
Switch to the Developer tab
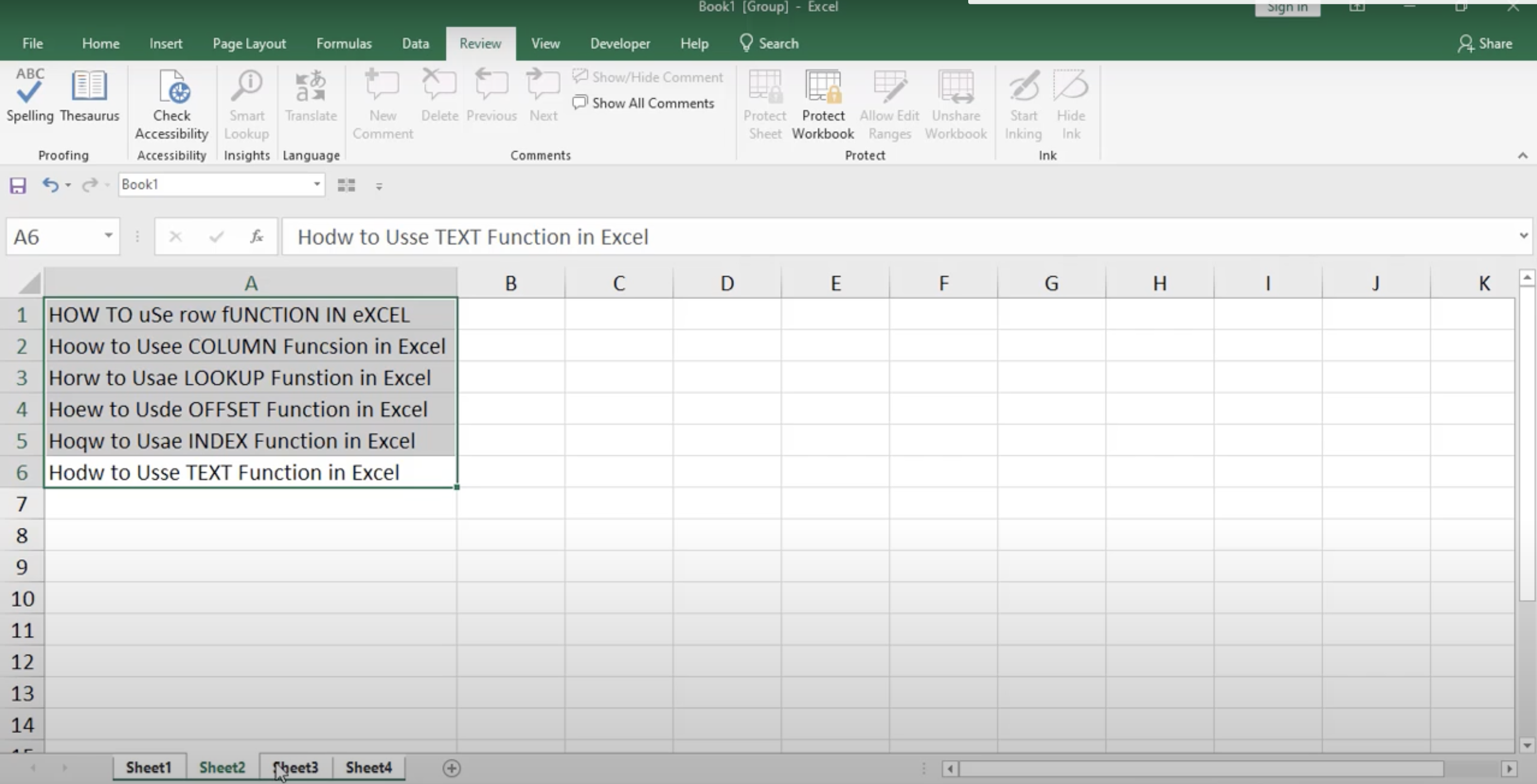tap(620, 43)
